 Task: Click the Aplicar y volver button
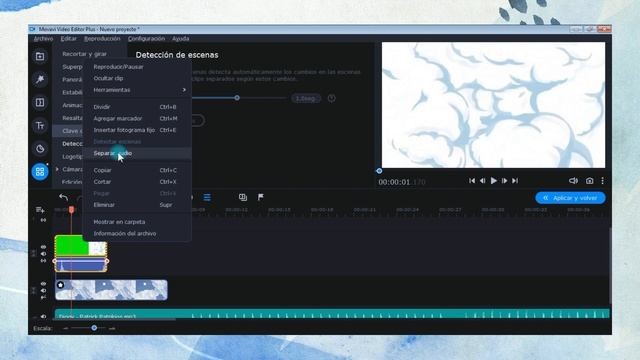570,198
